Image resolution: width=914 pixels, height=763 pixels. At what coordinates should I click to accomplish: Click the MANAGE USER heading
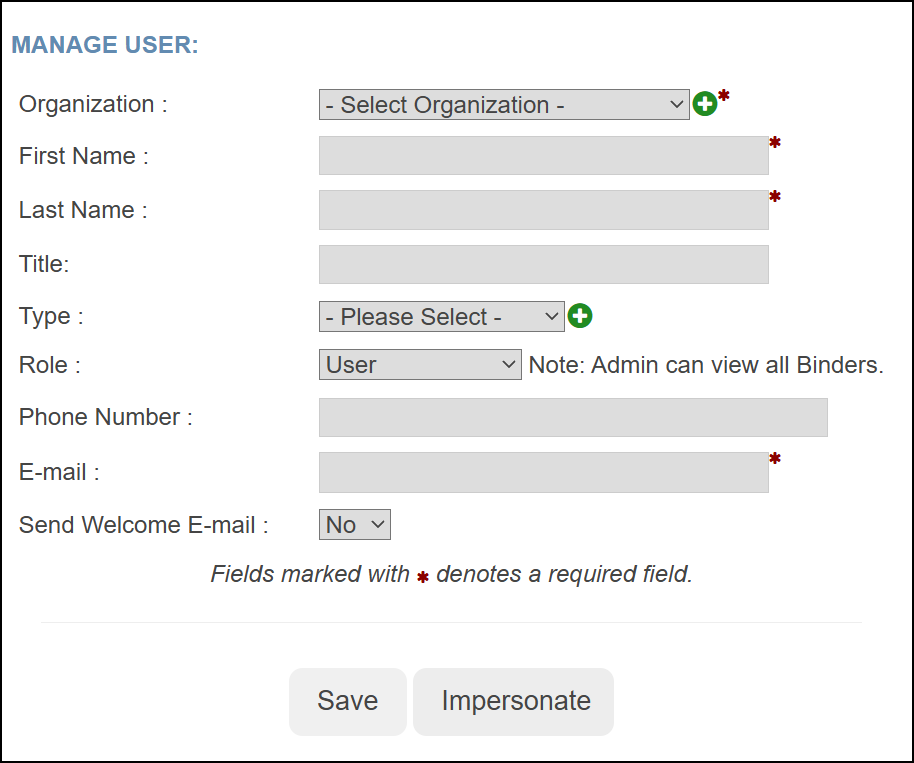pos(105,45)
